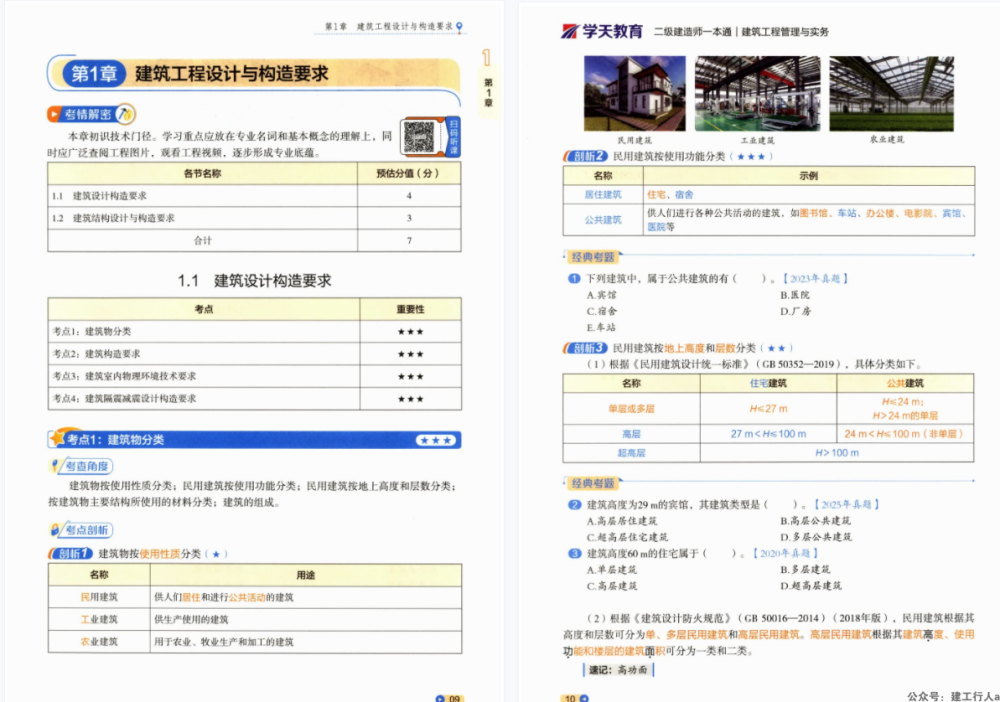Click the 剖析3 section label
The image size is (1000, 702).
(x=586, y=348)
